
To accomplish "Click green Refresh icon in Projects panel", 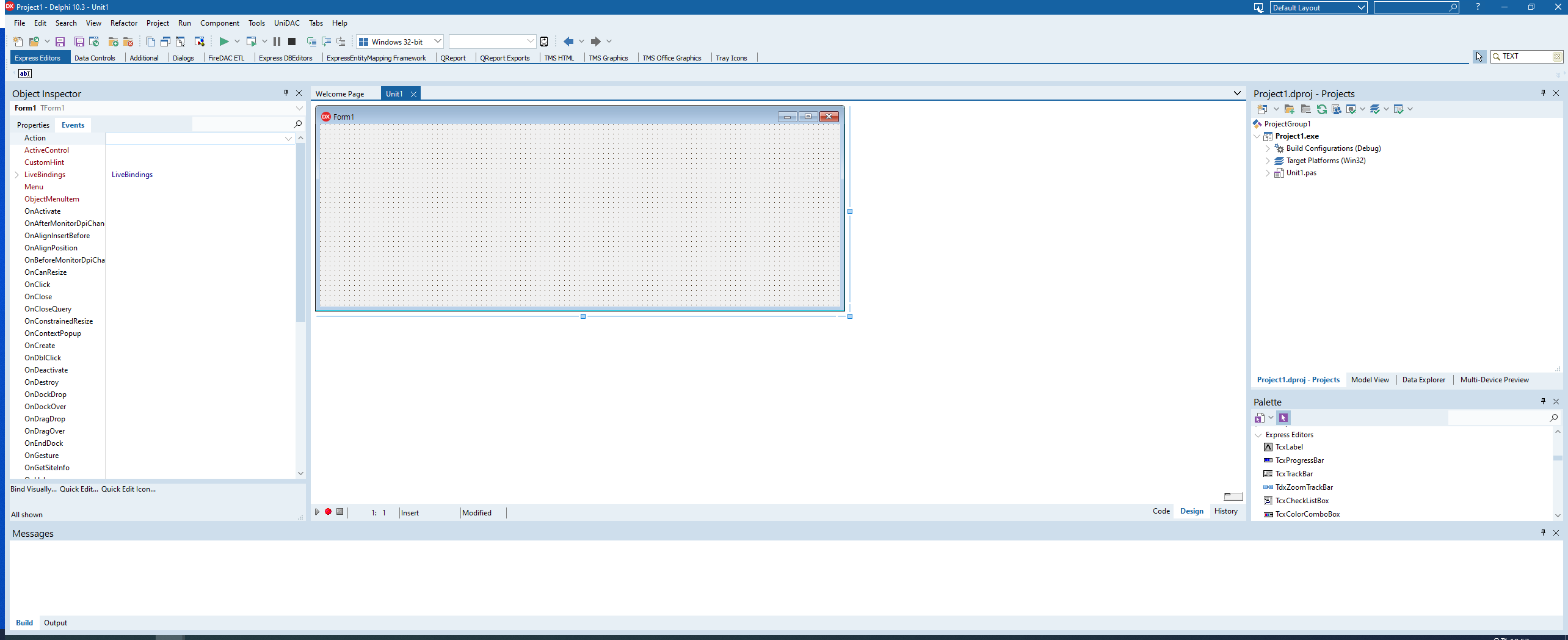I will pos(1322,109).
